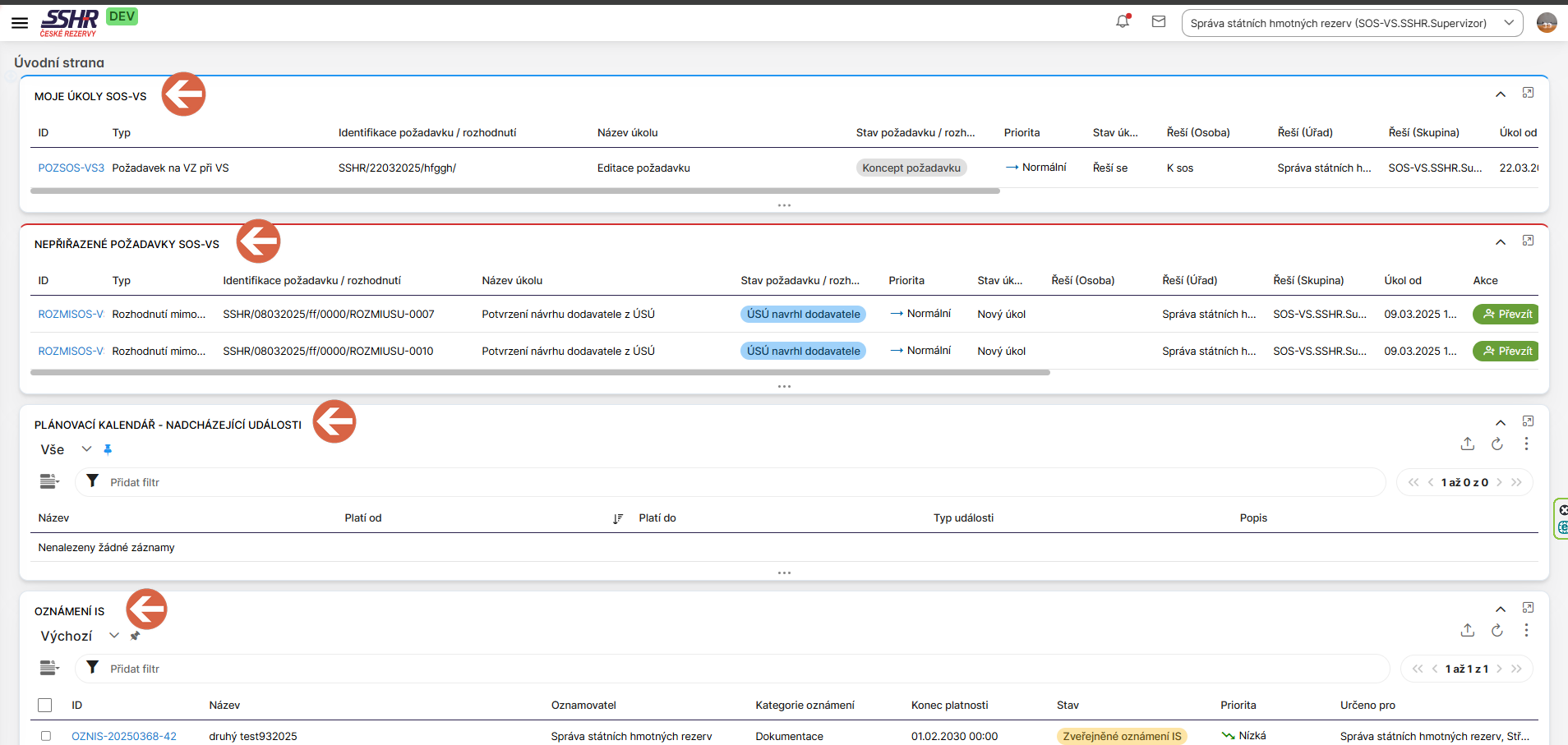Pin the Vše view in calendar
Screen dimensions: 1568x745
point(108,449)
